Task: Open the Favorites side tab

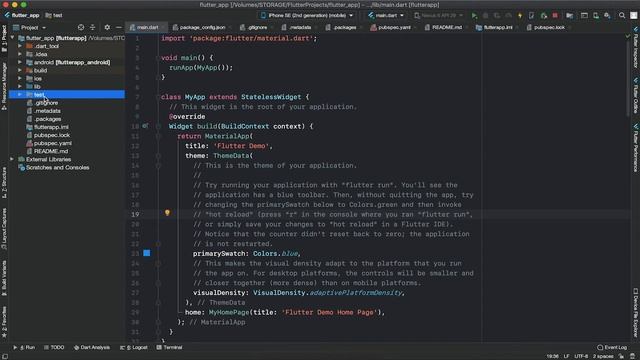Action: [x=4, y=322]
